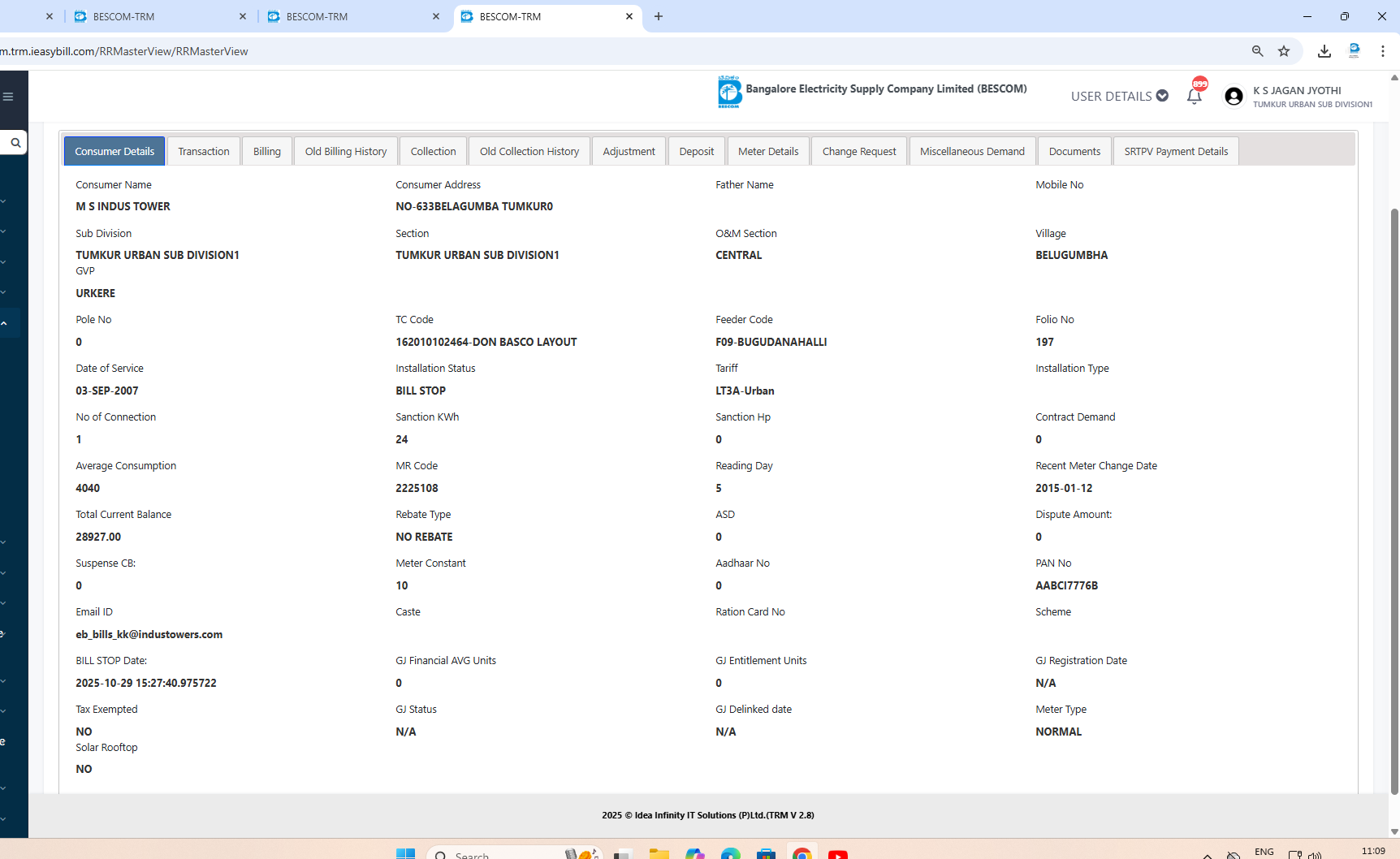This screenshot has height=859, width=1400.
Task: Expand the USER DETAILS dropdown
Action: click(1119, 96)
